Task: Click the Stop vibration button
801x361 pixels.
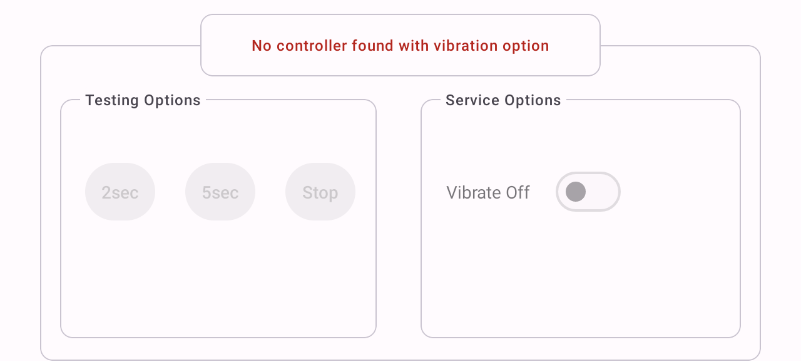Action: tap(320, 192)
